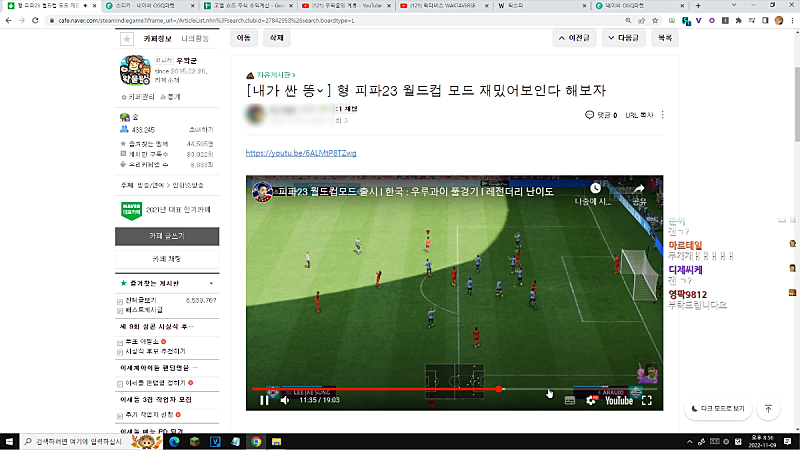This screenshot has height=450, width=800.
Task: Click the Windows taskbar search box
Action: click(89, 441)
